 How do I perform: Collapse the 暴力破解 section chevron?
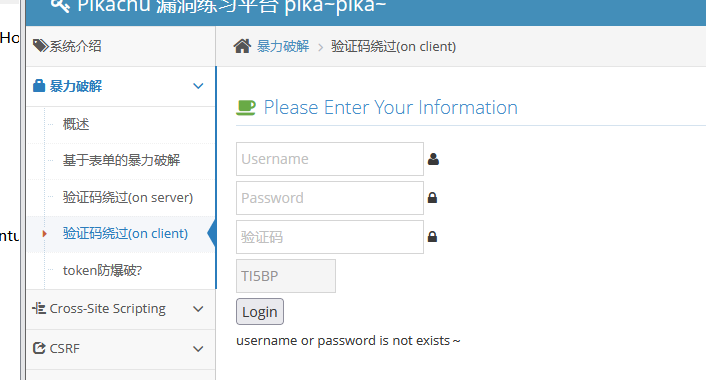coord(198,86)
